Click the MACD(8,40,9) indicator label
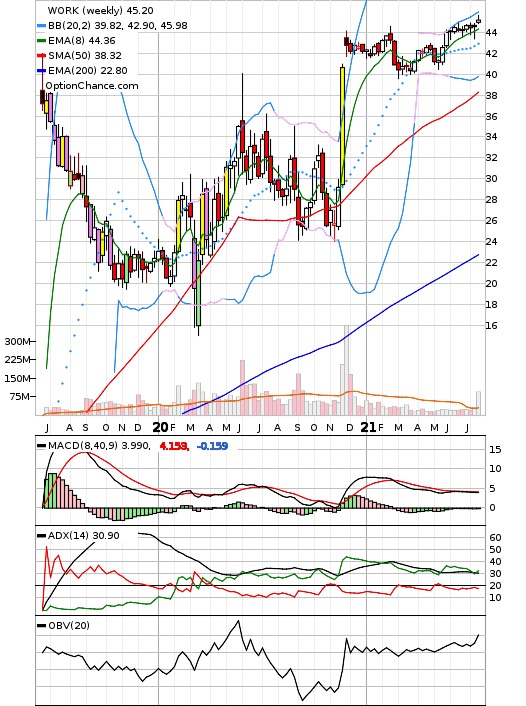 [x=98, y=446]
